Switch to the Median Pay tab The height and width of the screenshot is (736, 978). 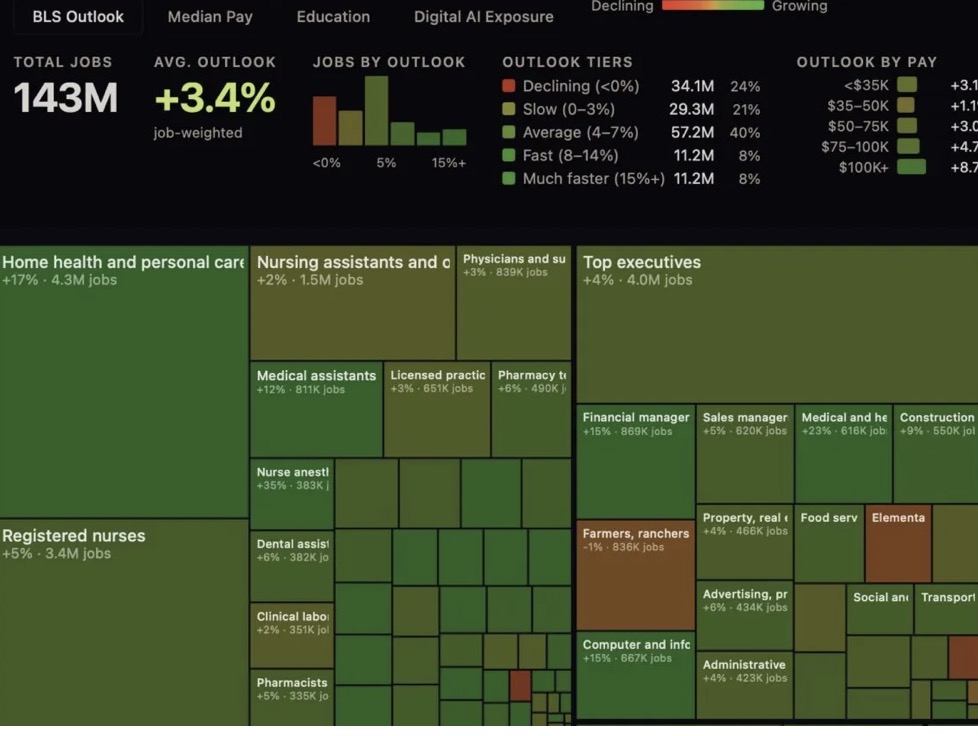click(210, 17)
